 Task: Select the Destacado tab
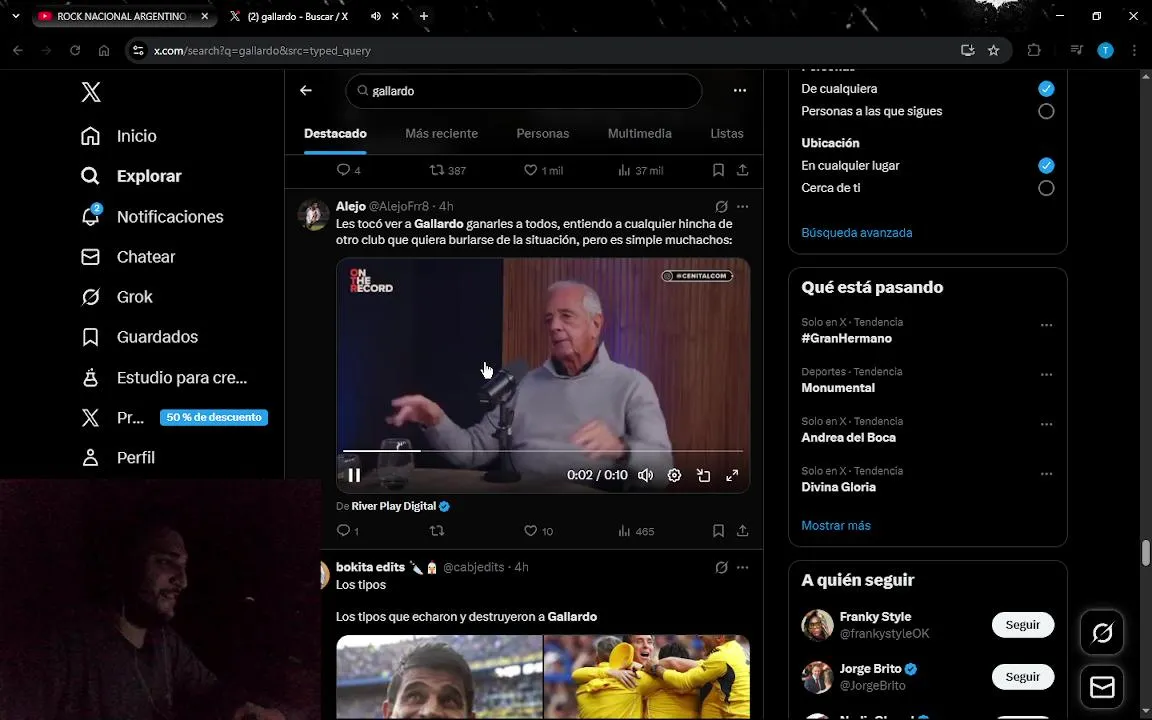tap(335, 134)
